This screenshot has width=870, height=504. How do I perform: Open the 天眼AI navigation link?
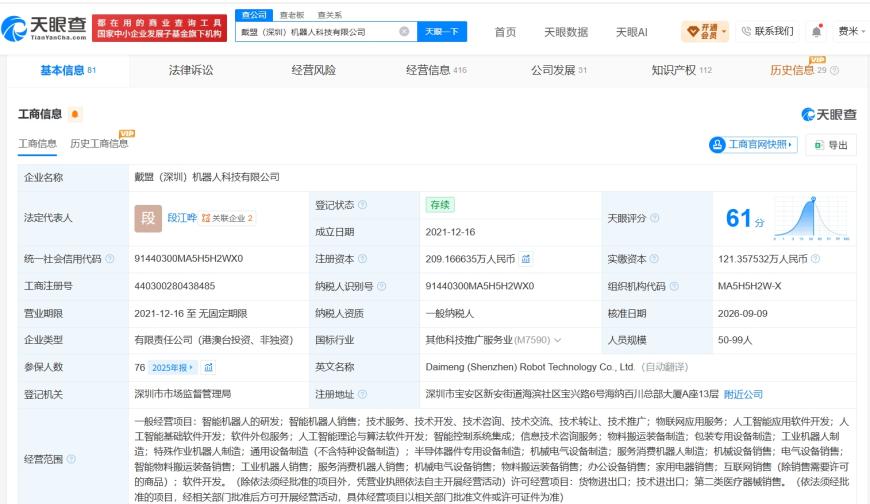(631, 32)
